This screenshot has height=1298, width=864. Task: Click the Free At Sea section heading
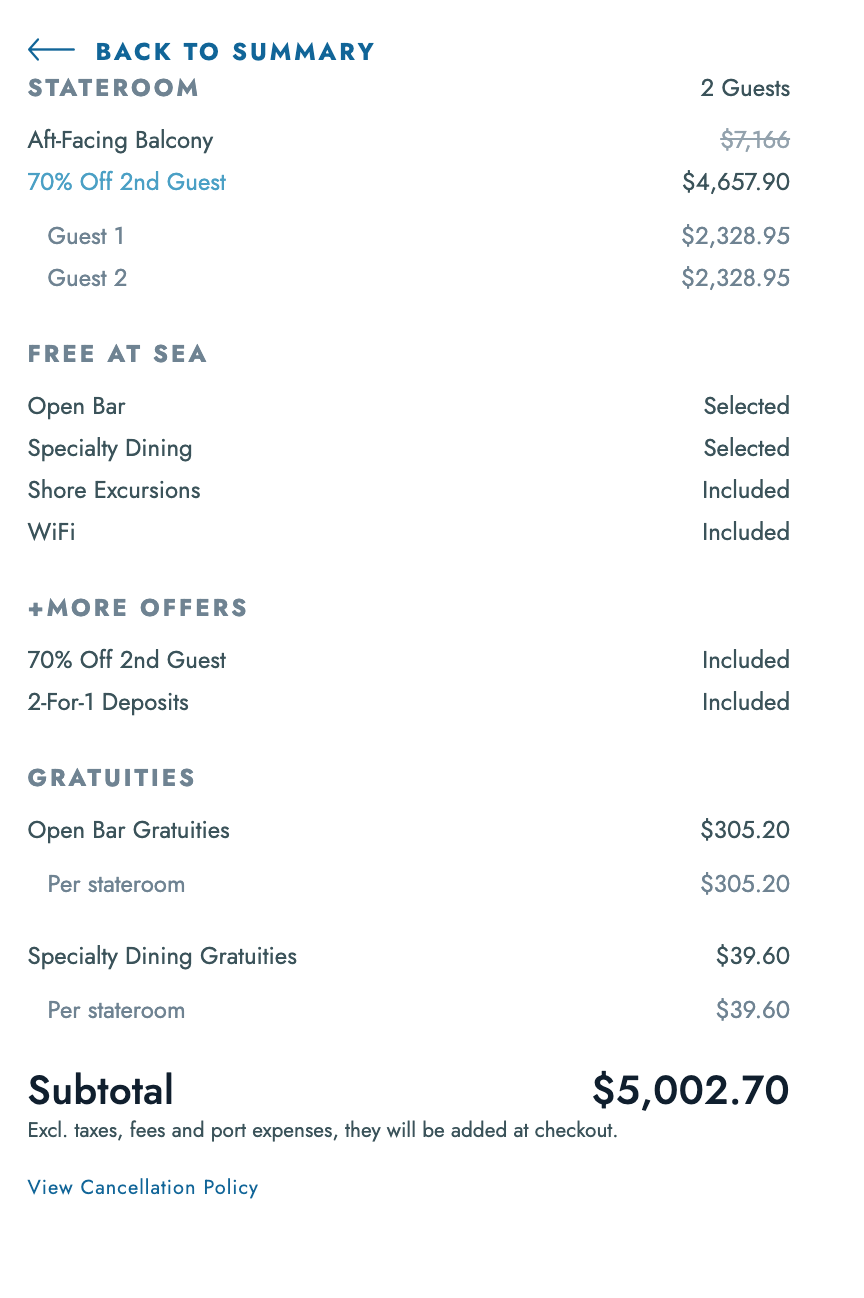pos(118,354)
